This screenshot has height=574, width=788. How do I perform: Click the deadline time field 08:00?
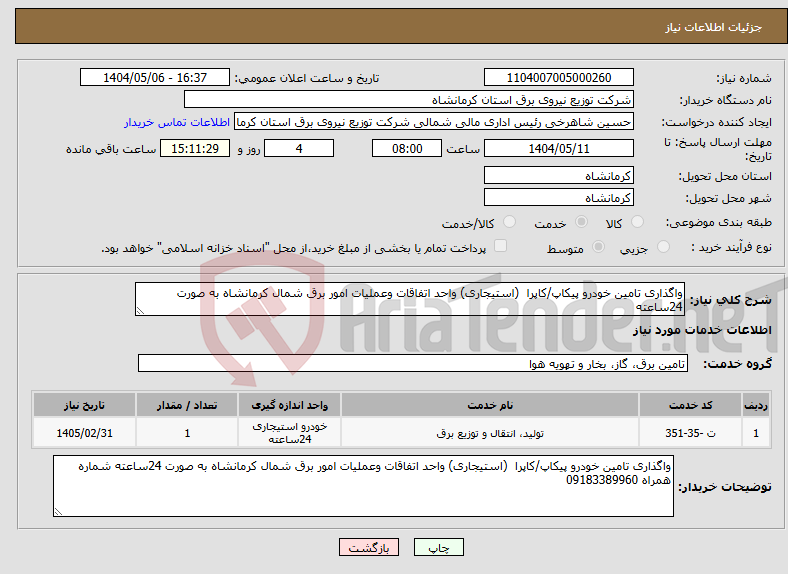tap(407, 148)
